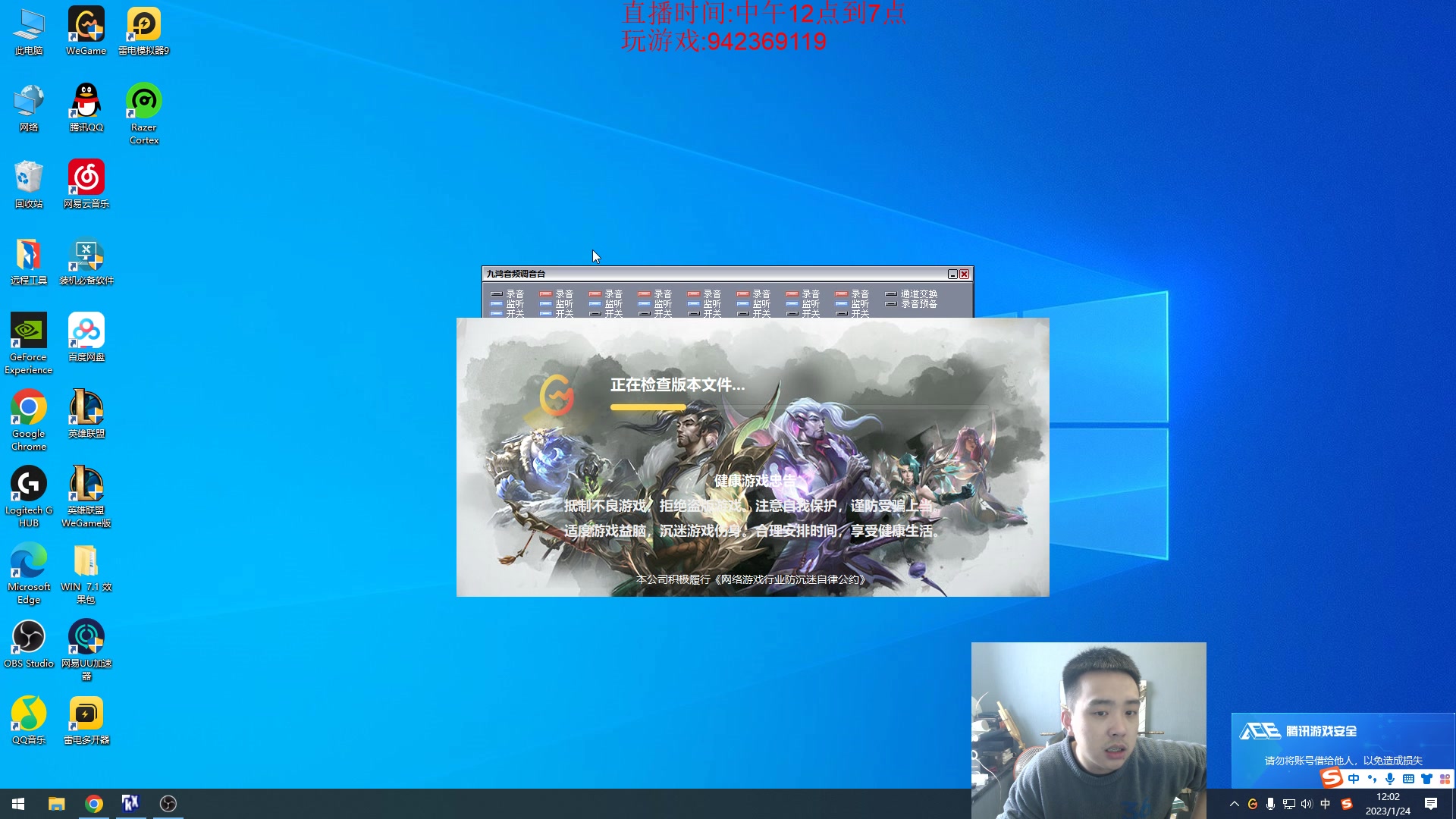Open taskbar volume speaker control
Screen dimensions: 1456x819
(x=1306, y=804)
